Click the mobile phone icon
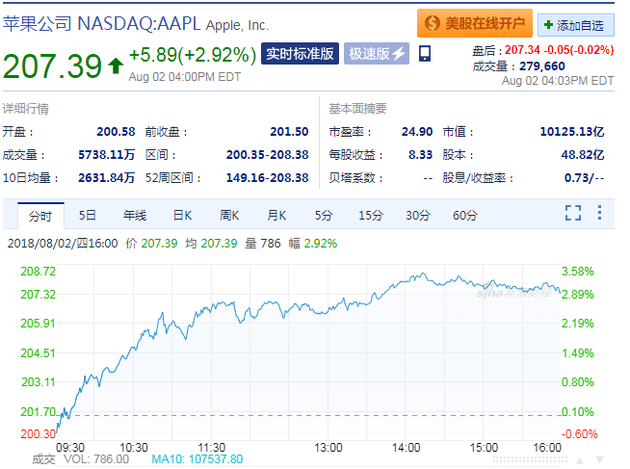 pyautogui.click(x=425, y=54)
